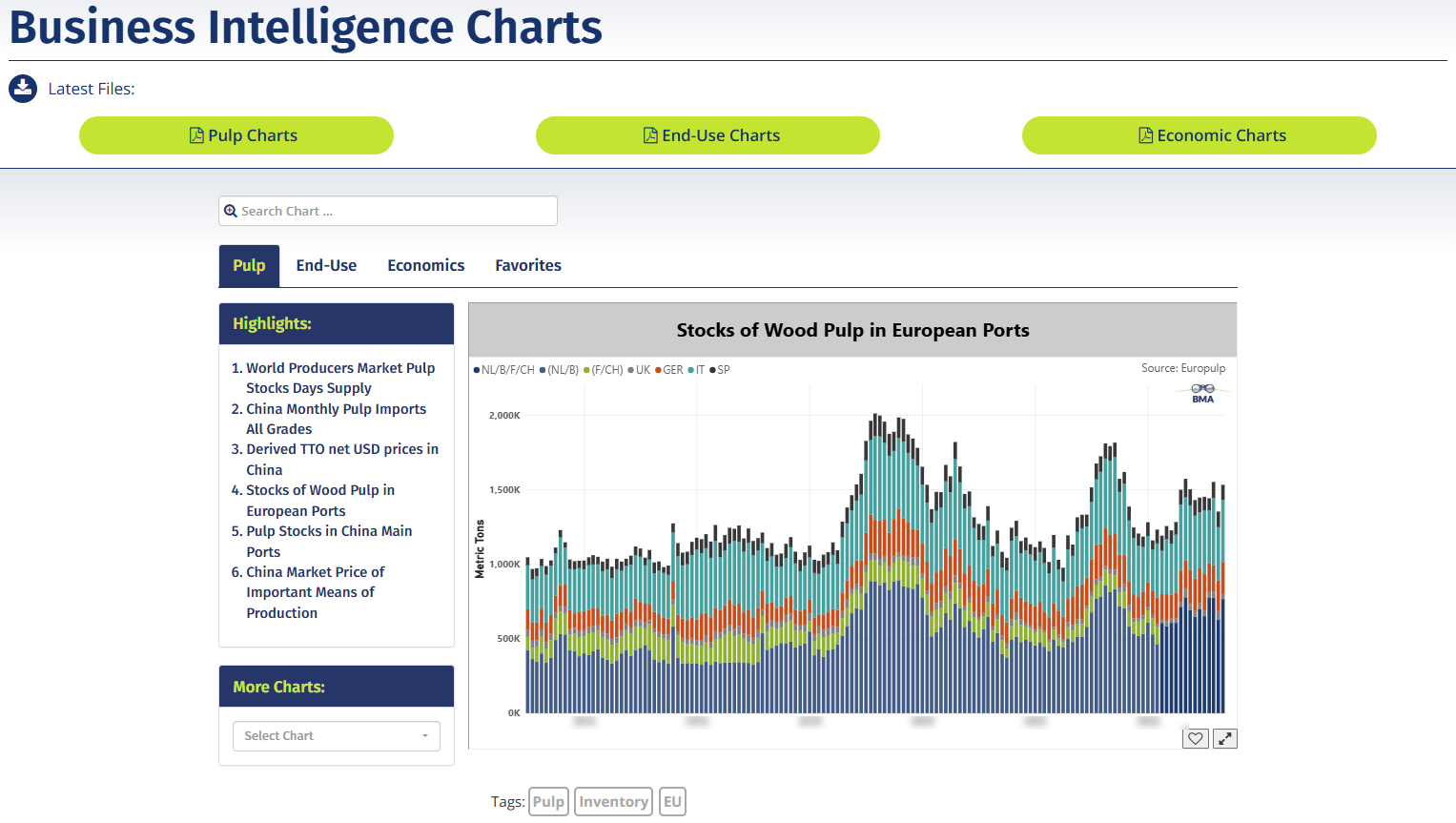Focus the Search Chart input field

pyautogui.click(x=396, y=211)
